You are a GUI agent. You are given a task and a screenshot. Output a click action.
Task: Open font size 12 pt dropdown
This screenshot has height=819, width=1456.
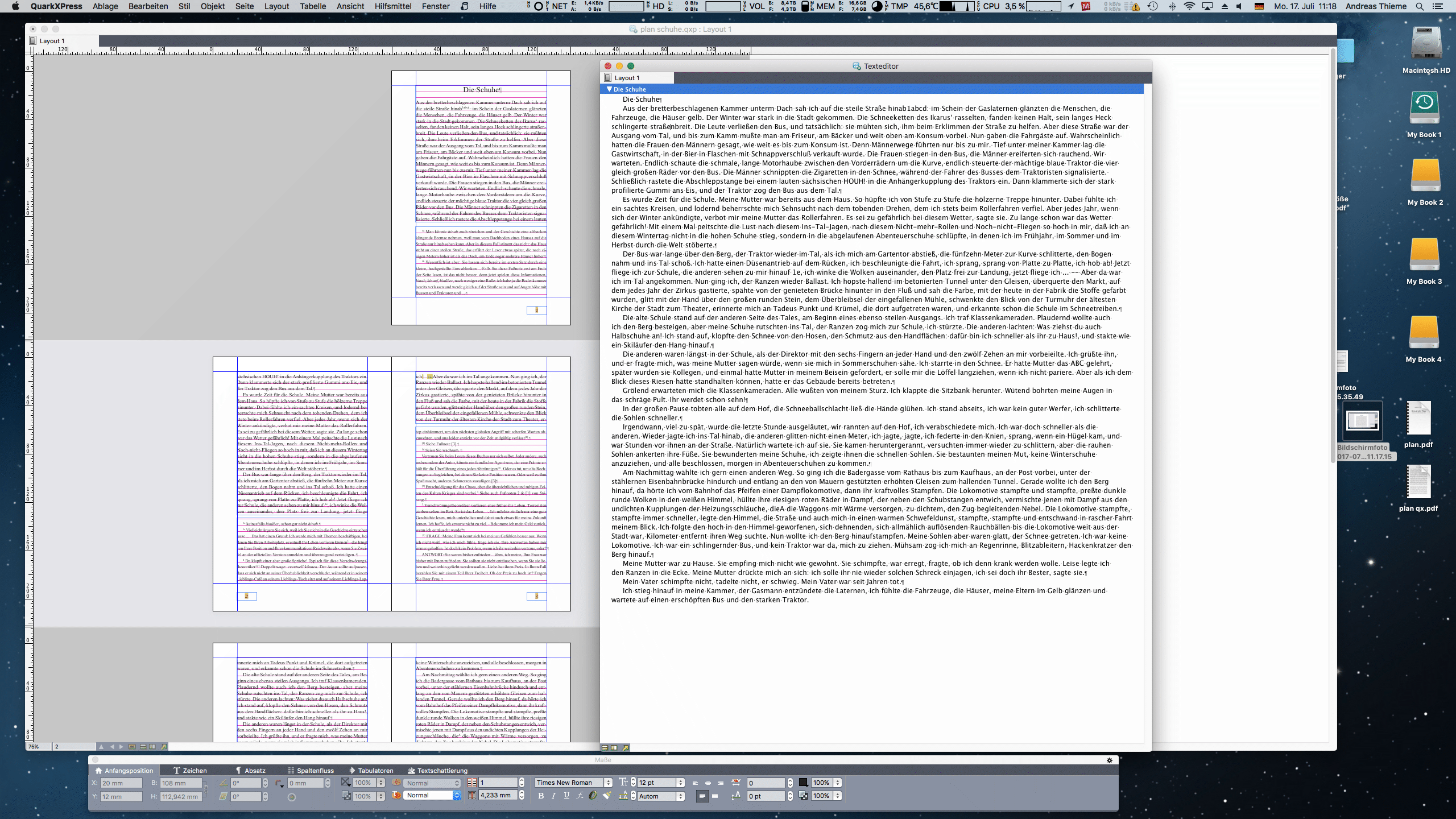680,783
